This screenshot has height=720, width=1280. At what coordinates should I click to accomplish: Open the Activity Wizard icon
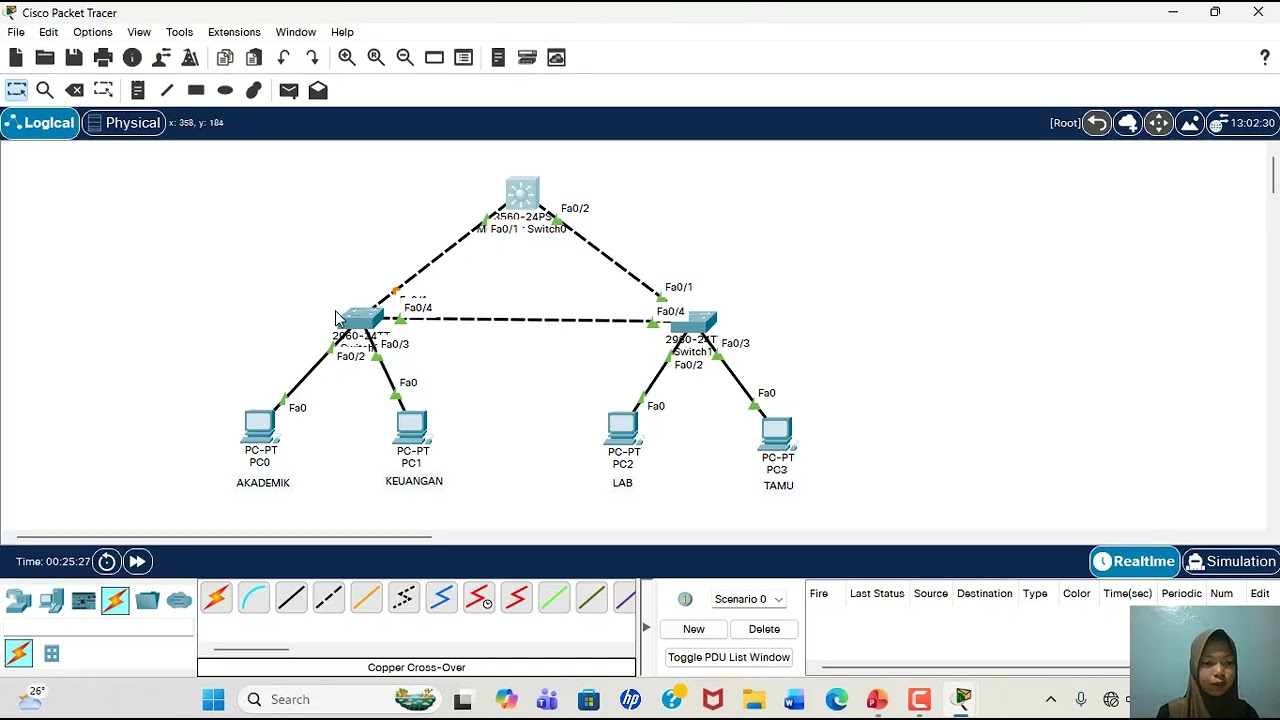[190, 58]
